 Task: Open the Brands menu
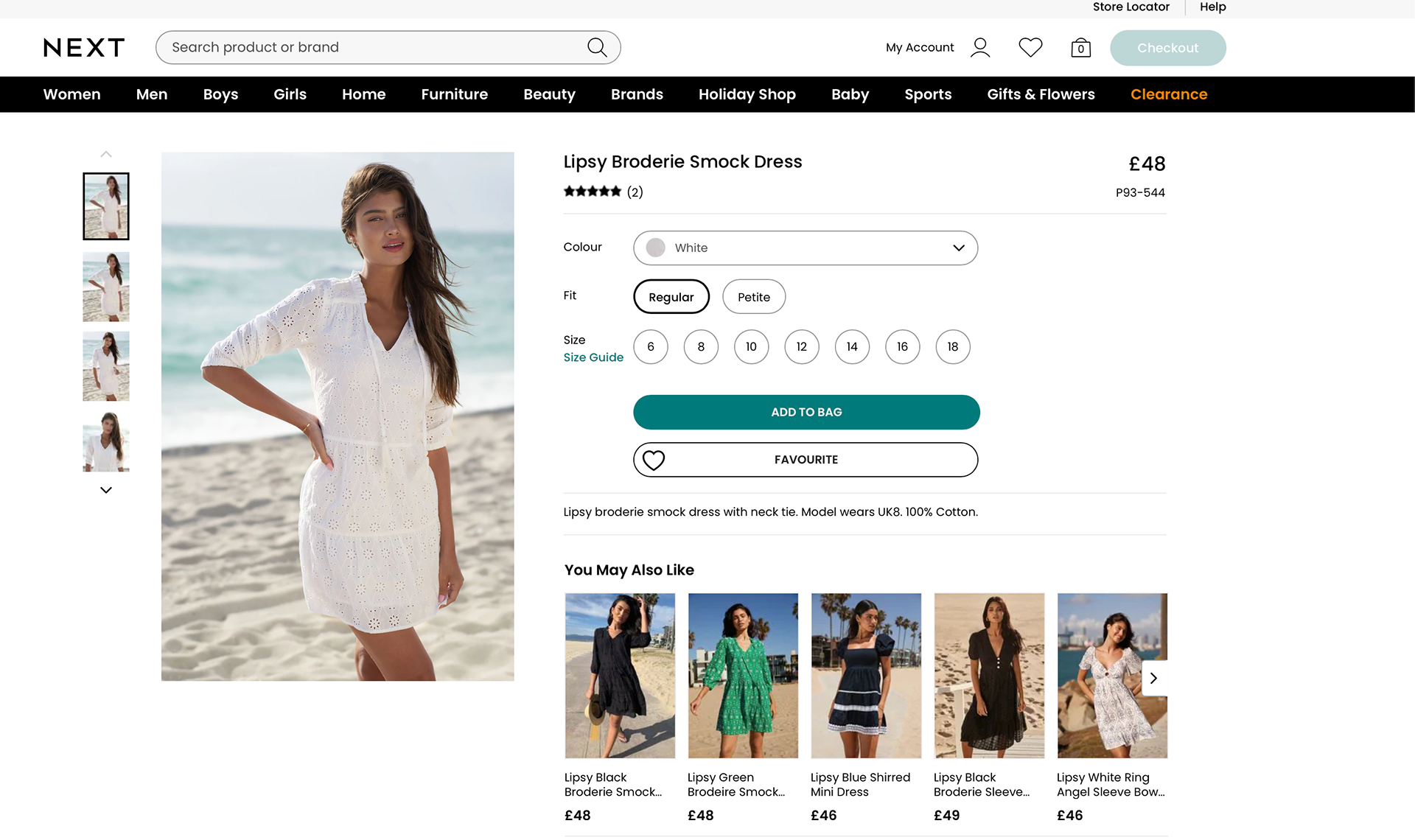tap(637, 94)
